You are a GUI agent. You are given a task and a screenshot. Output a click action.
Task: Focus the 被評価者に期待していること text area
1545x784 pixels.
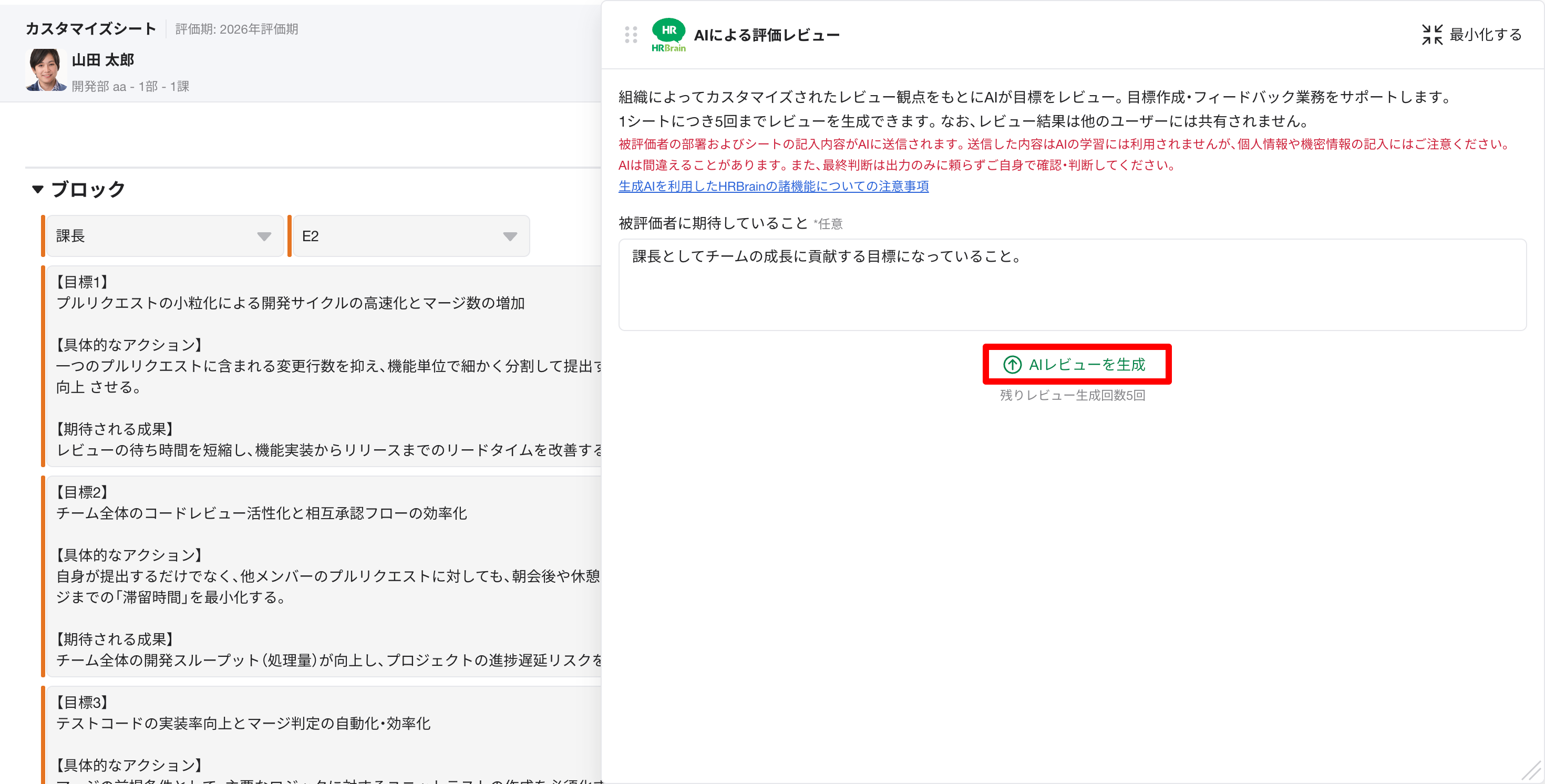(x=1072, y=285)
